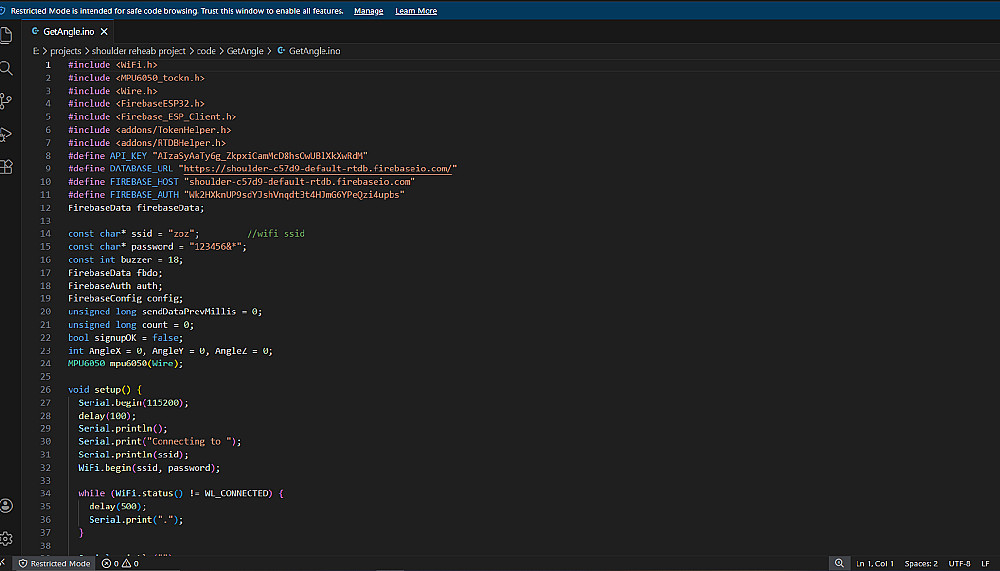Open the Firebase database URL link in code

coord(320,168)
